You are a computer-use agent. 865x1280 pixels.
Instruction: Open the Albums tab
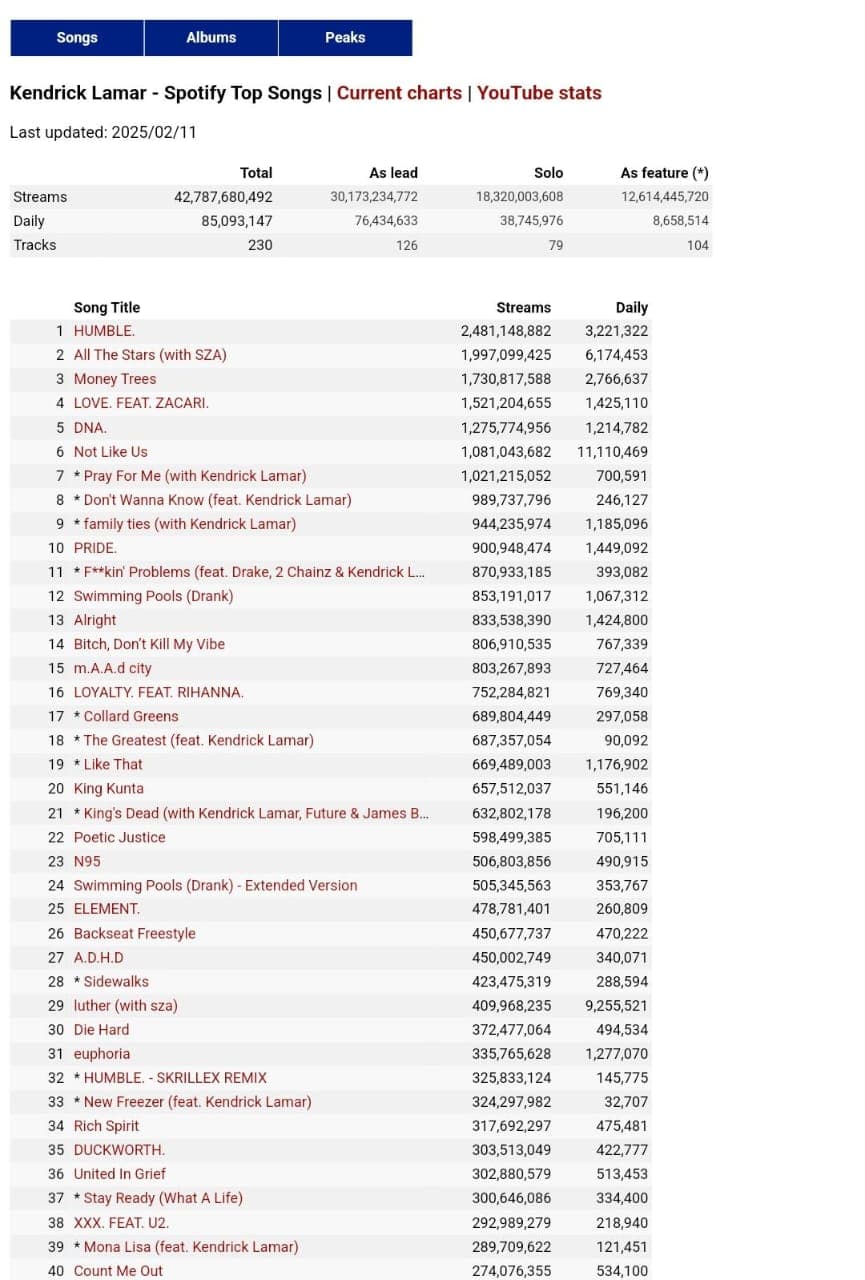(211, 38)
